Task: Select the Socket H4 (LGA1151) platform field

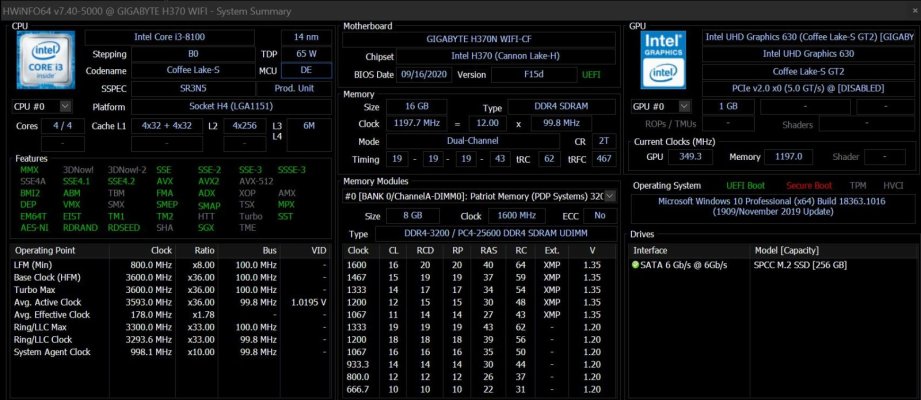Action: [x=231, y=107]
